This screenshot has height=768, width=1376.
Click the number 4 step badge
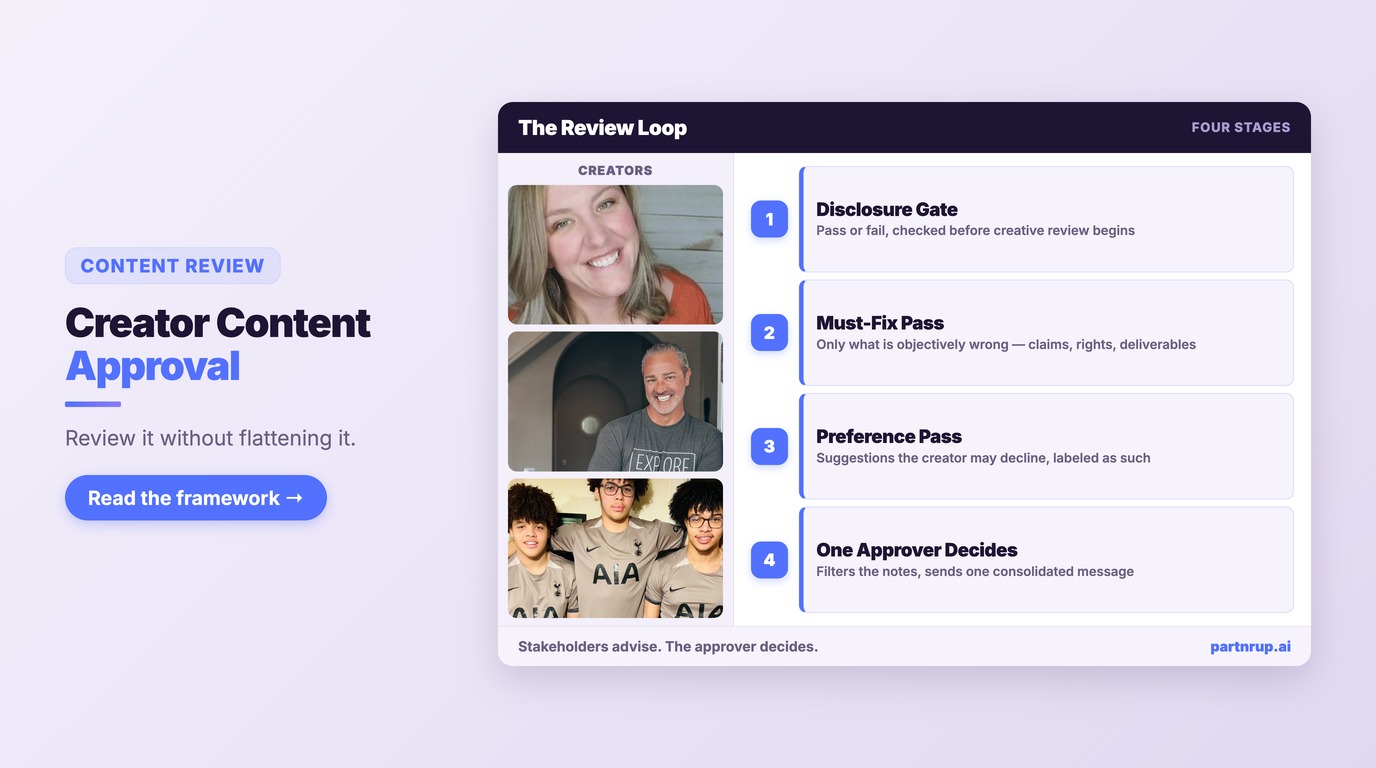pos(769,560)
